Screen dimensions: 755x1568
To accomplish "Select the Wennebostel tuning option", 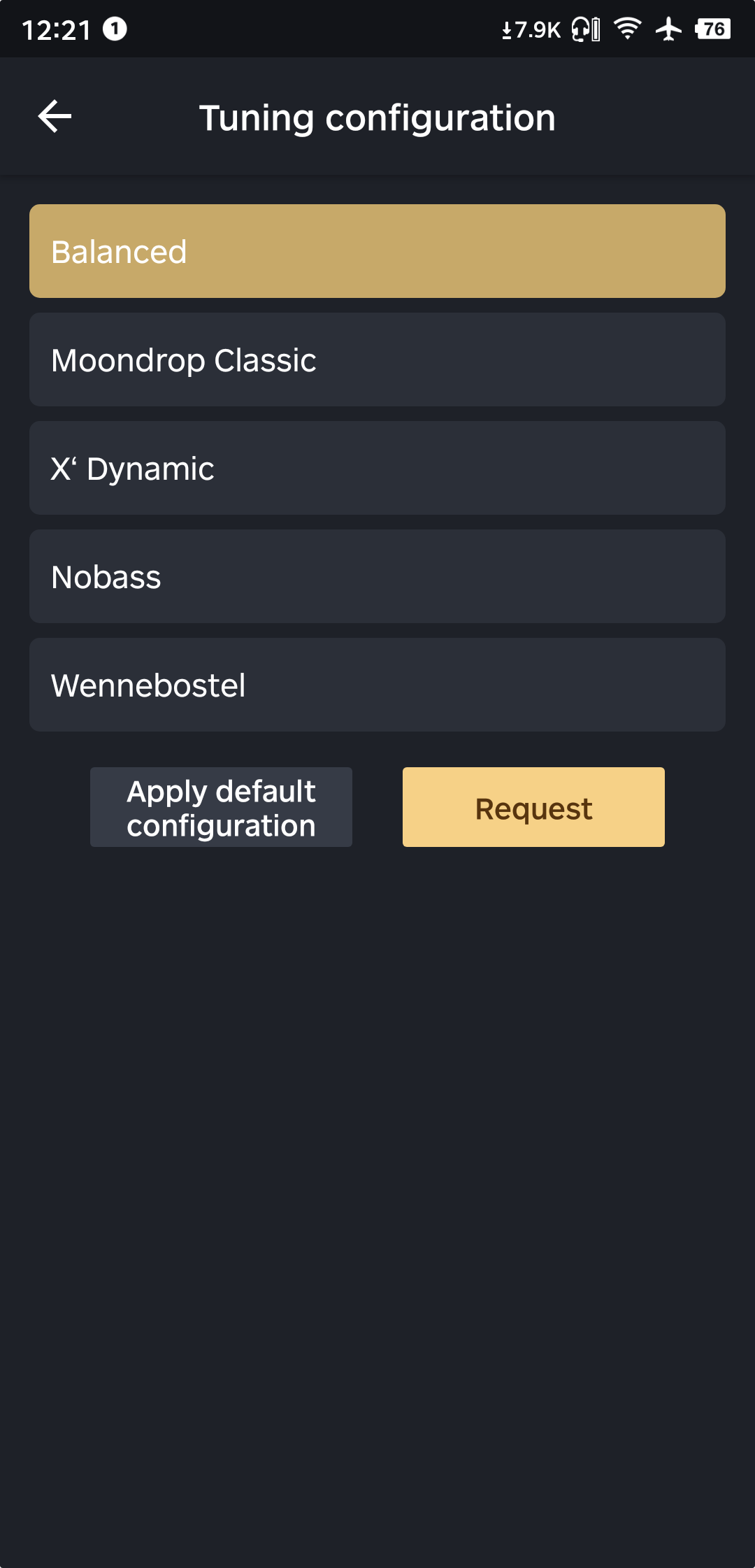I will coord(377,685).
